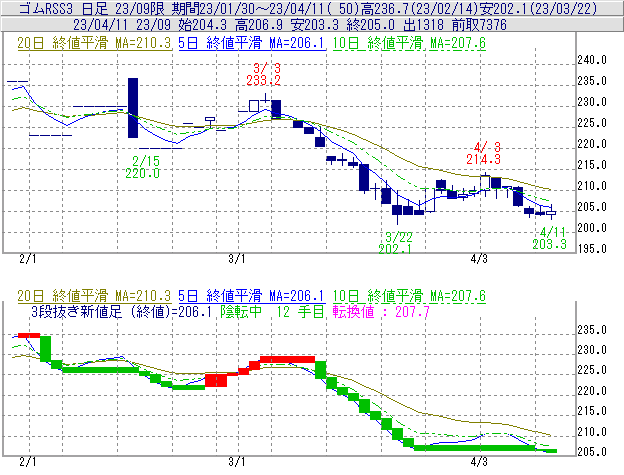
Task: Click the 4/3 date label under lower chart
Action: [479, 463]
